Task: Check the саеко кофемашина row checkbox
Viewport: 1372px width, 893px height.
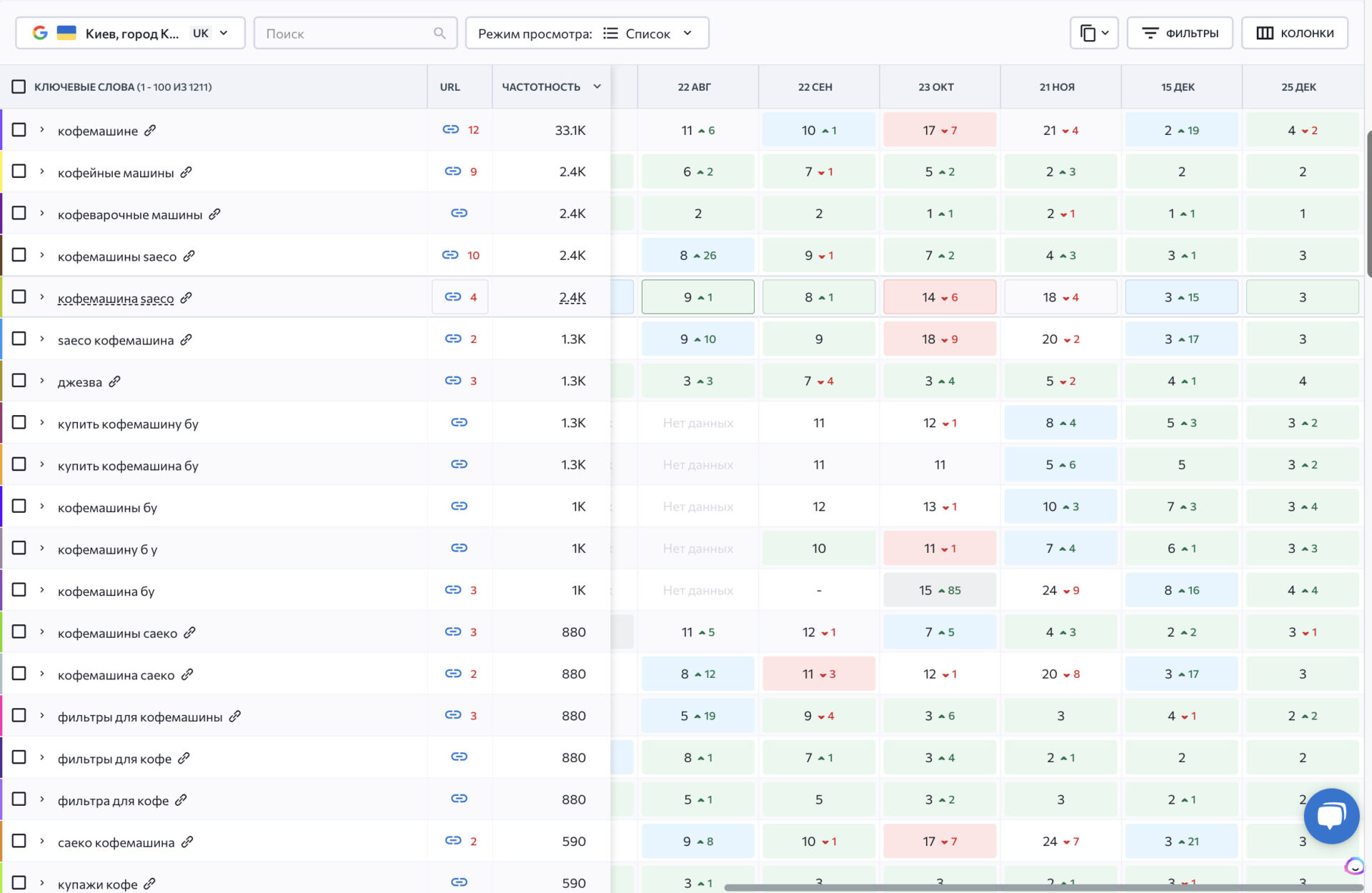Action: [19, 841]
